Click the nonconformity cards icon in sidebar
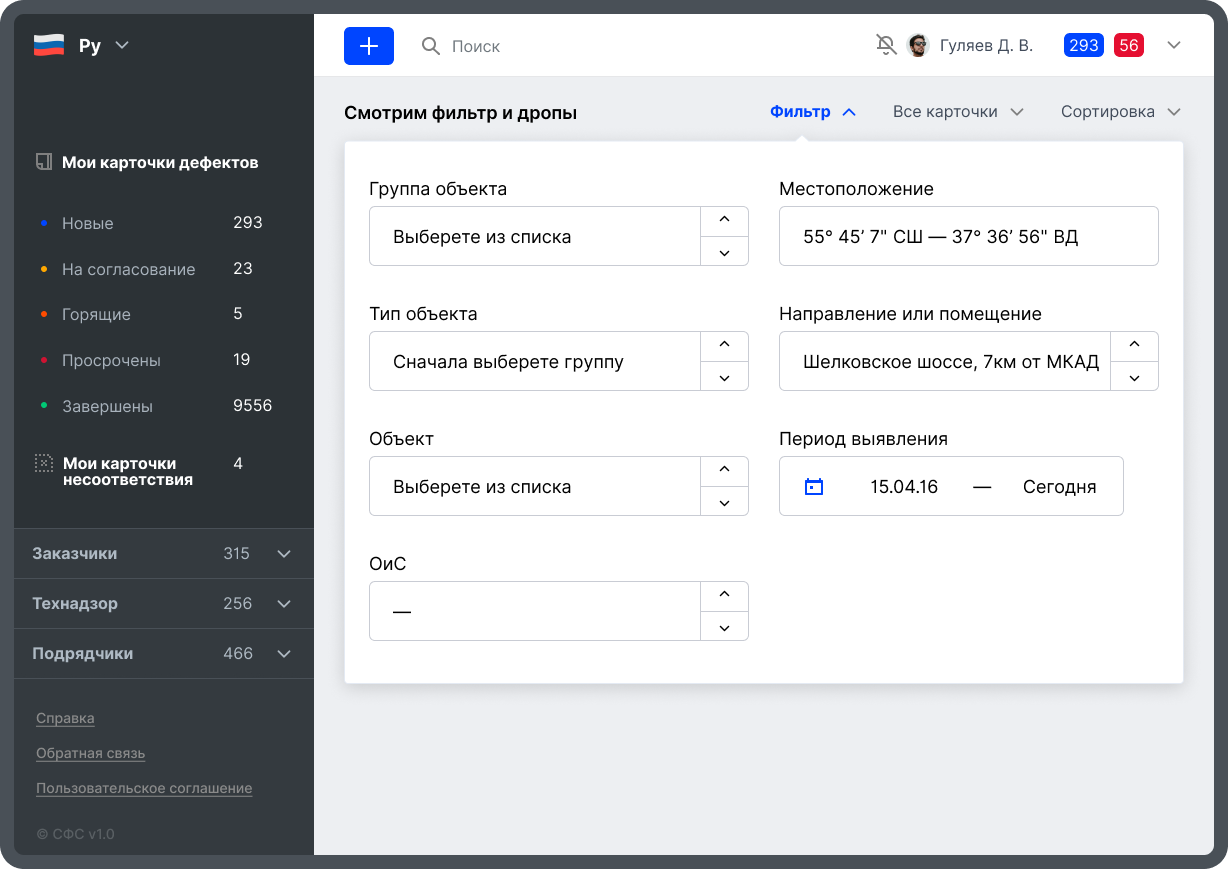 point(44,463)
